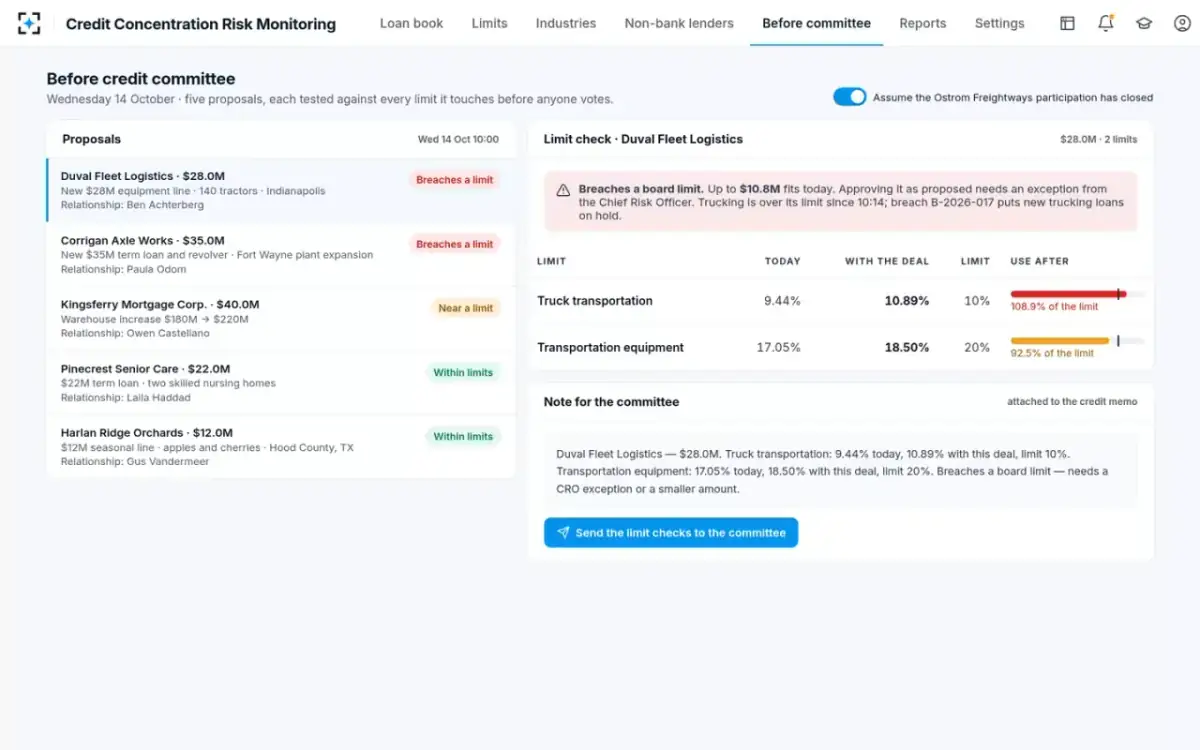This screenshot has height=750, width=1200.
Task: Click Relationship: Gus Vandermeer text
Action: [x=135, y=461]
